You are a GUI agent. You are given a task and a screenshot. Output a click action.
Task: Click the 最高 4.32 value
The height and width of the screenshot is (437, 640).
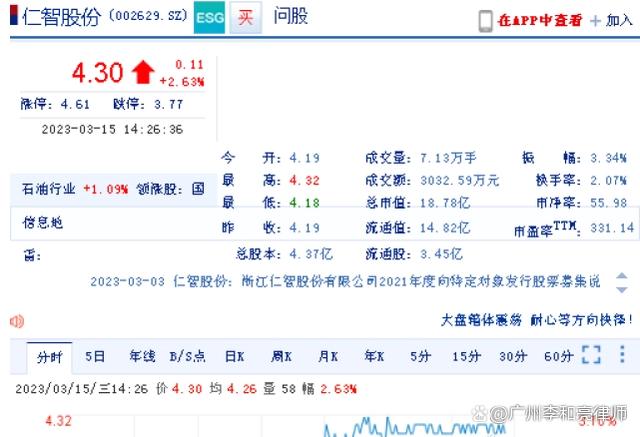click(x=304, y=180)
